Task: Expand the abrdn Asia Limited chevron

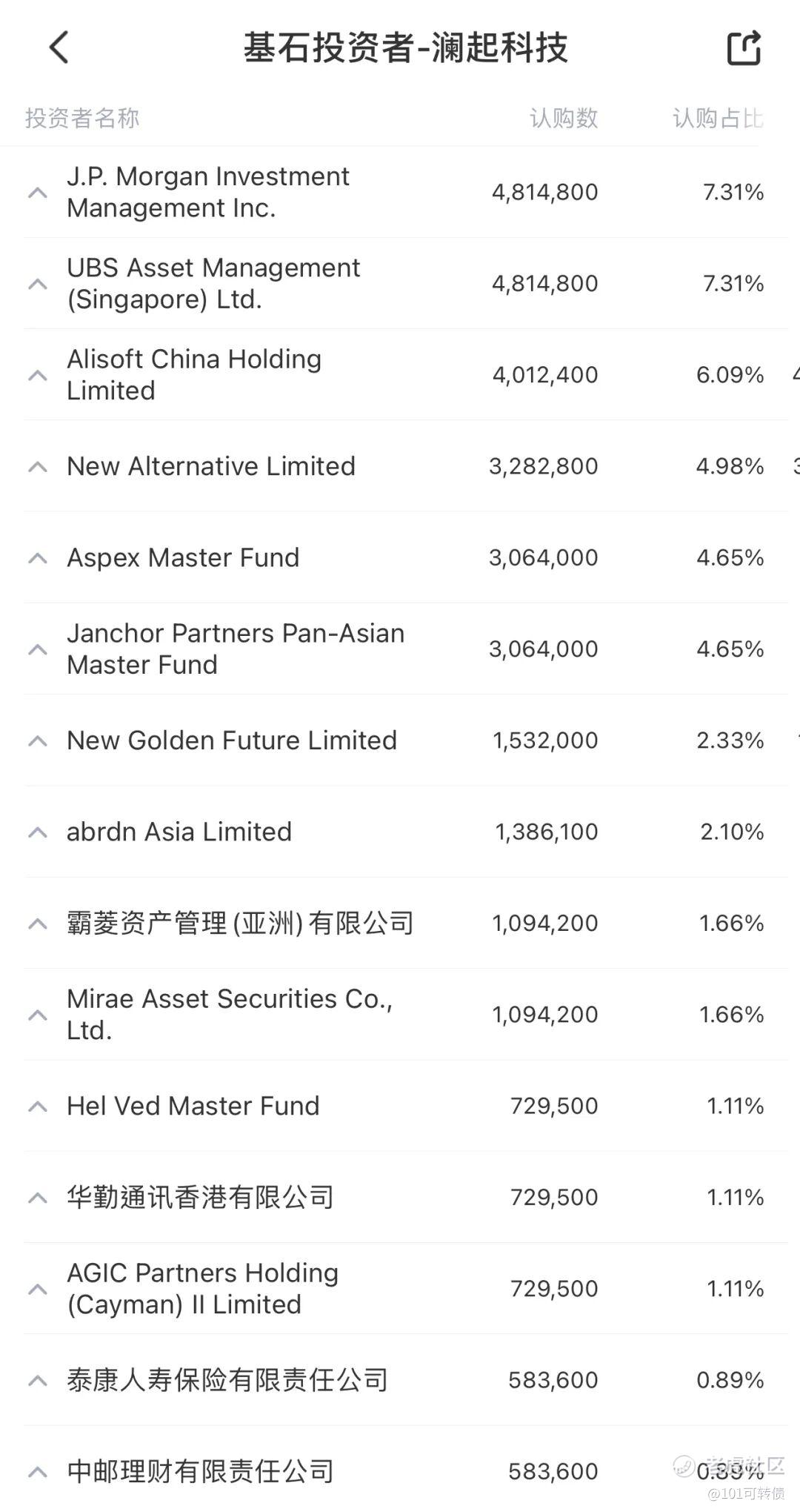Action: pos(38,832)
